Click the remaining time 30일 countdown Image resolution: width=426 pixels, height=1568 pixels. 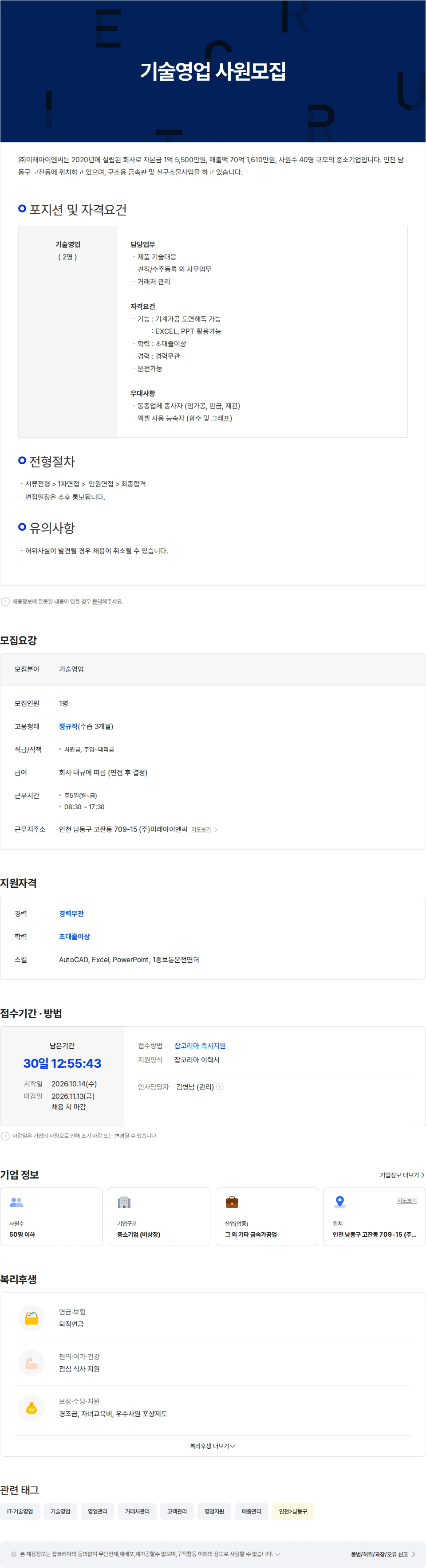click(62, 1063)
